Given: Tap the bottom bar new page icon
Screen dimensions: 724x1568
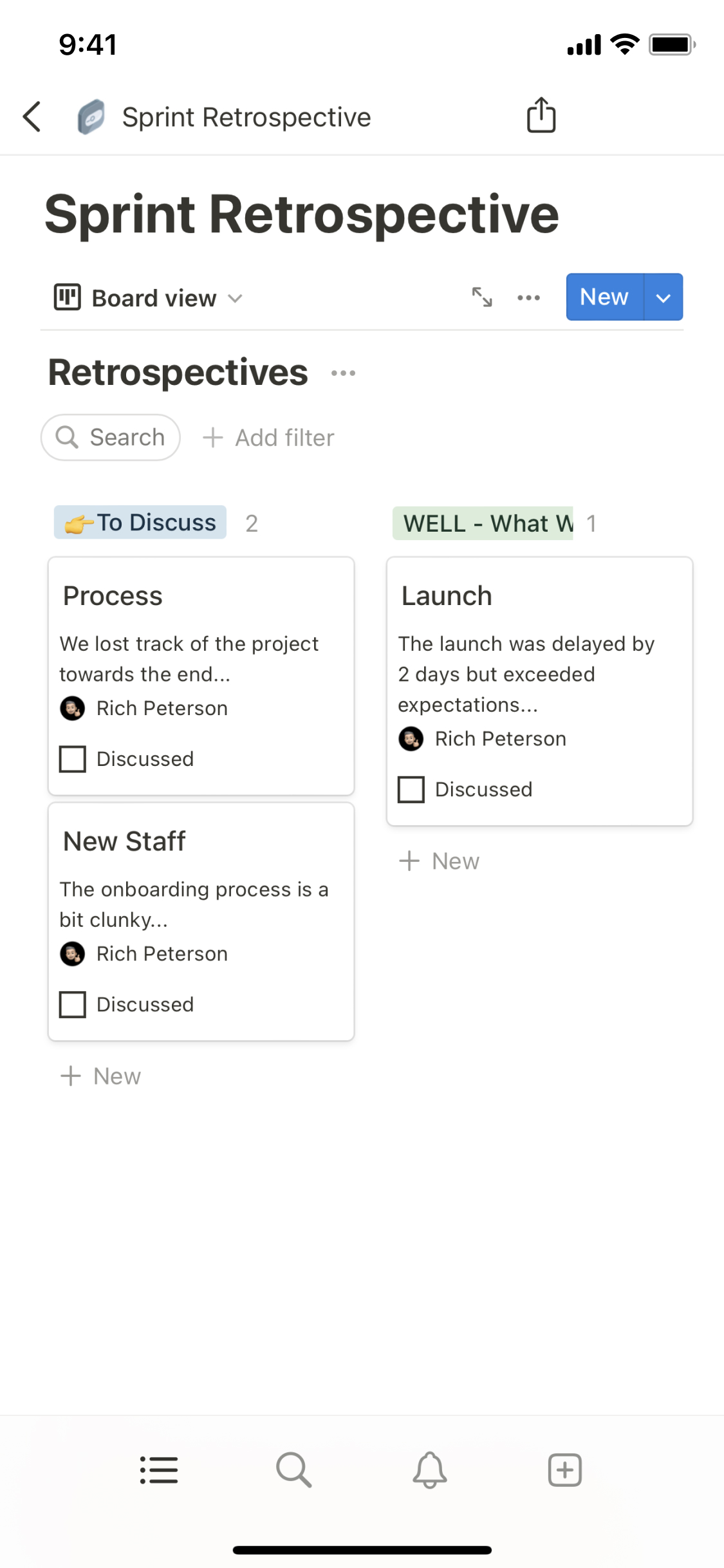Looking at the screenshot, I should click(564, 1470).
